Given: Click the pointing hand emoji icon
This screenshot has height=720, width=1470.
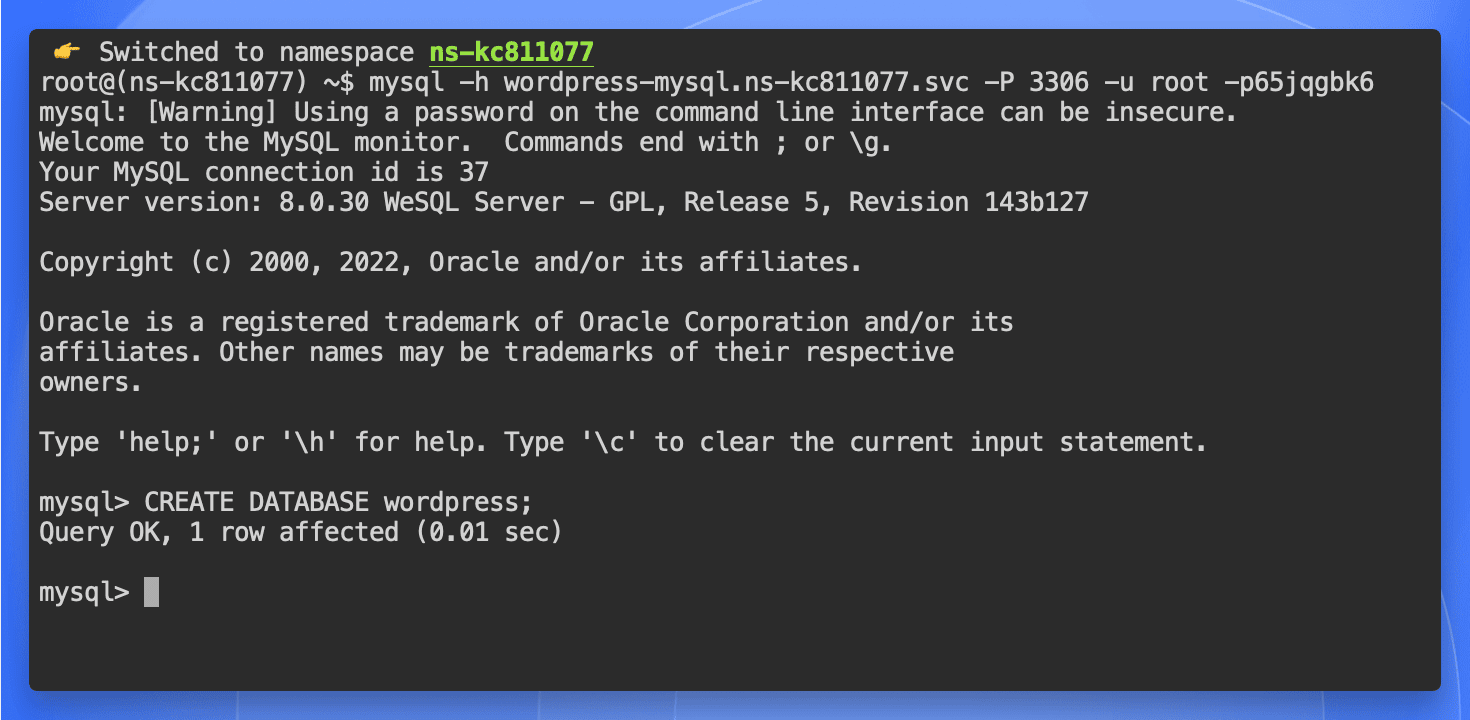Looking at the screenshot, I should pos(66,52).
